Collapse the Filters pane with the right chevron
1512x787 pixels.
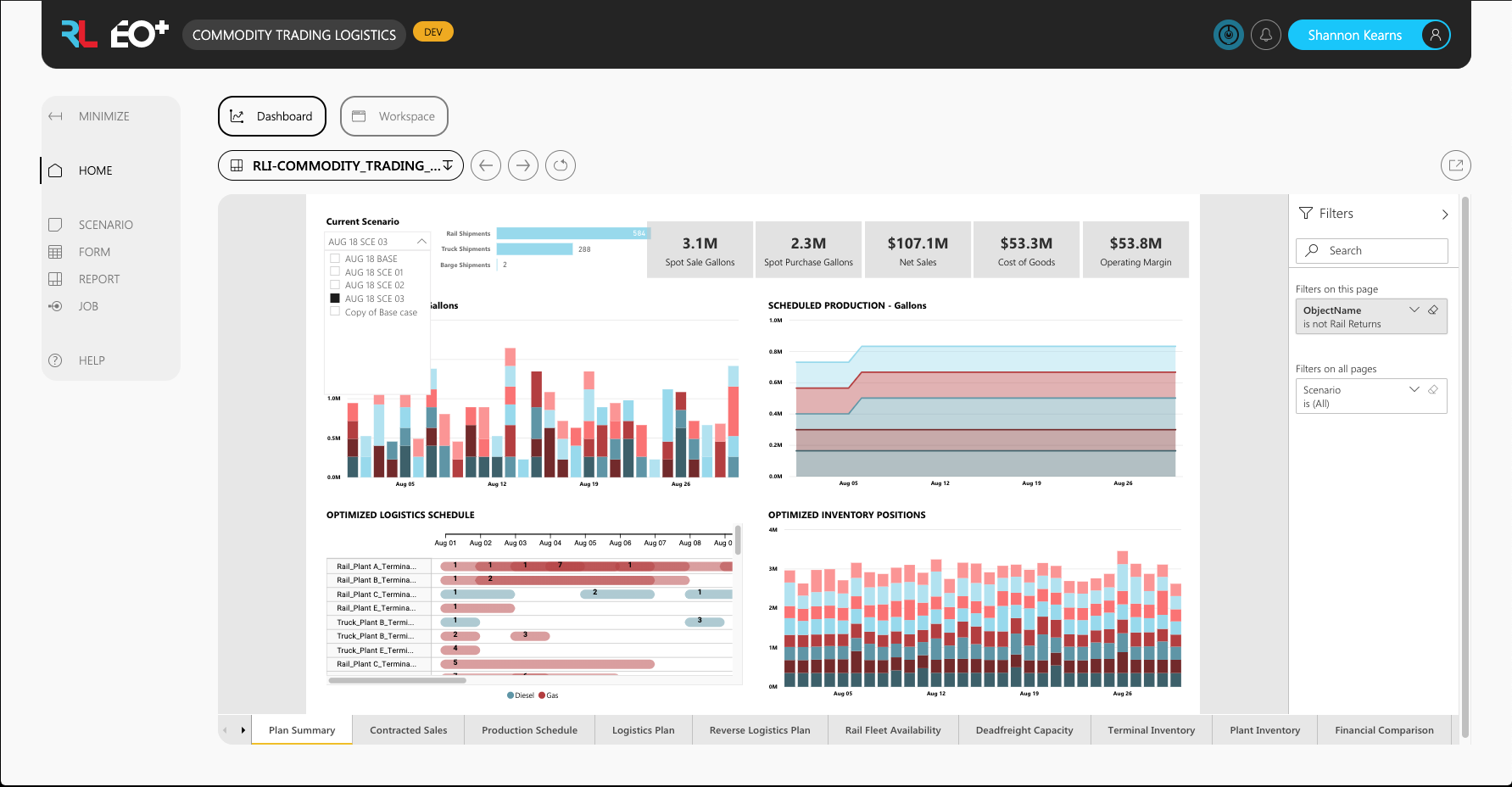pos(1445,214)
